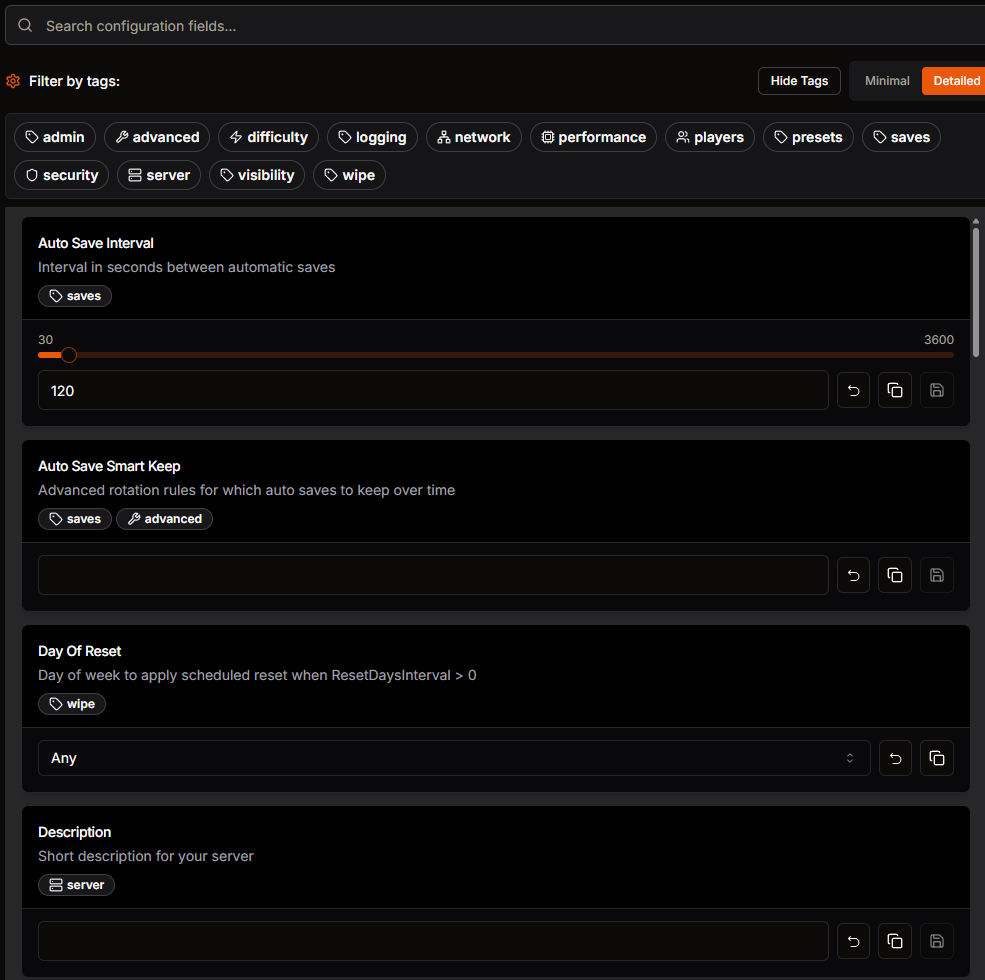Switch to Minimal view
Viewport: 985px width, 980px height.
887,81
